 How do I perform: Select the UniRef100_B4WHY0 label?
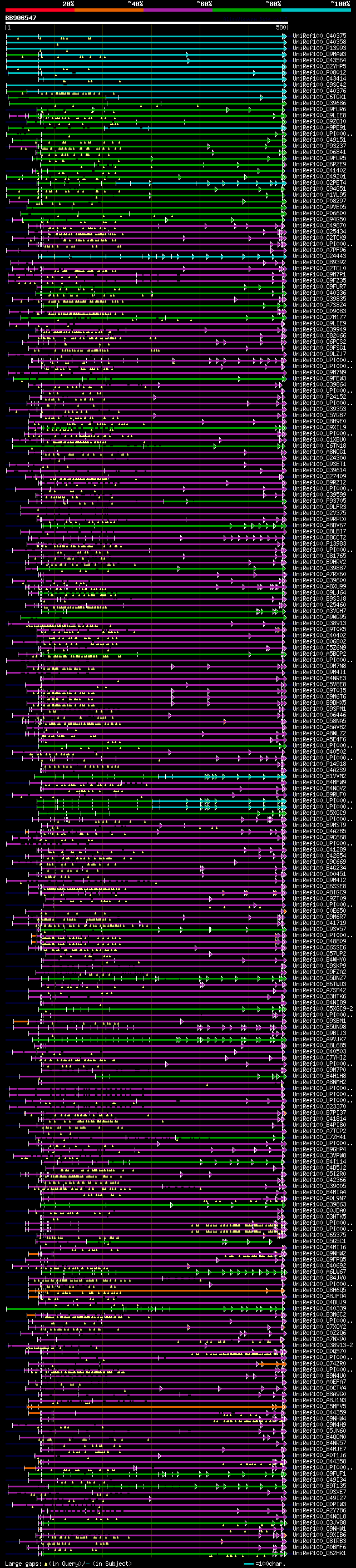[x=319, y=960]
